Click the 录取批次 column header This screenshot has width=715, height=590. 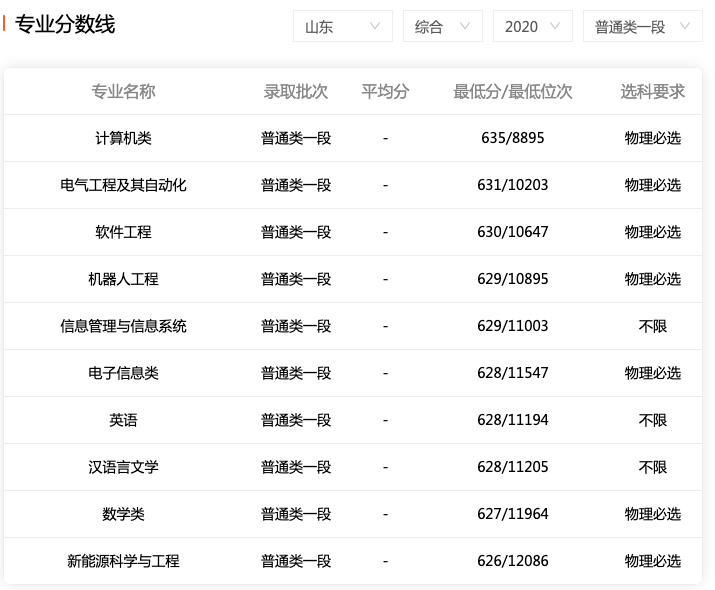click(295, 92)
